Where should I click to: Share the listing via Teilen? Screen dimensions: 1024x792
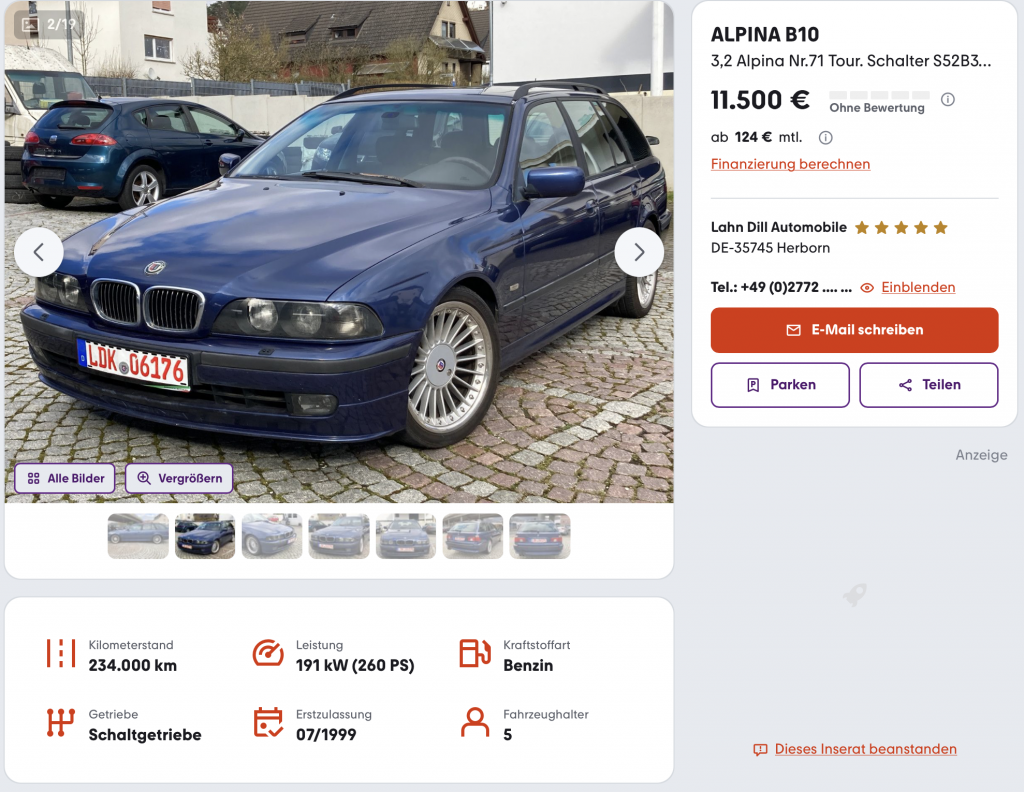929,385
